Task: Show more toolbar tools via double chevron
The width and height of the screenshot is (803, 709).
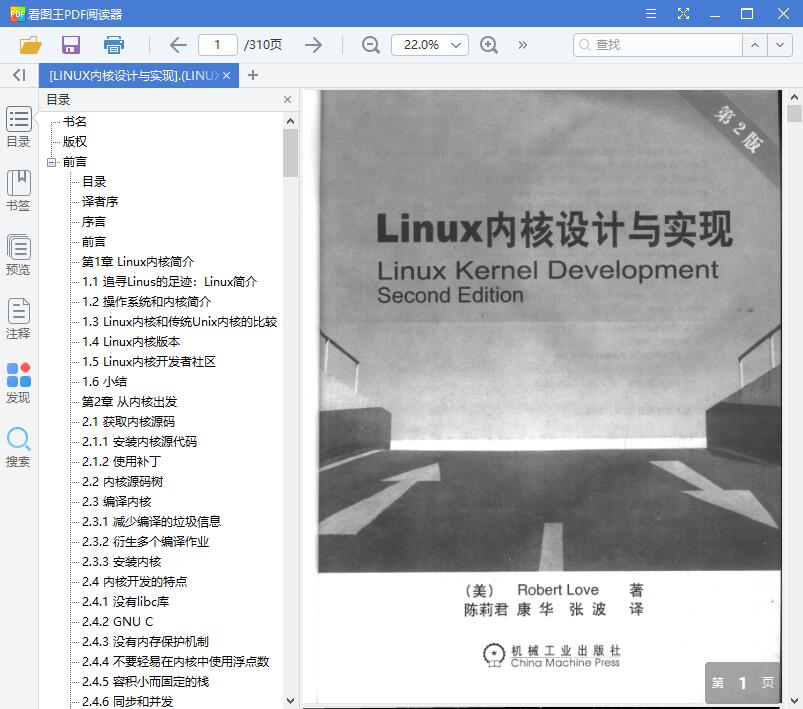Action: click(522, 45)
